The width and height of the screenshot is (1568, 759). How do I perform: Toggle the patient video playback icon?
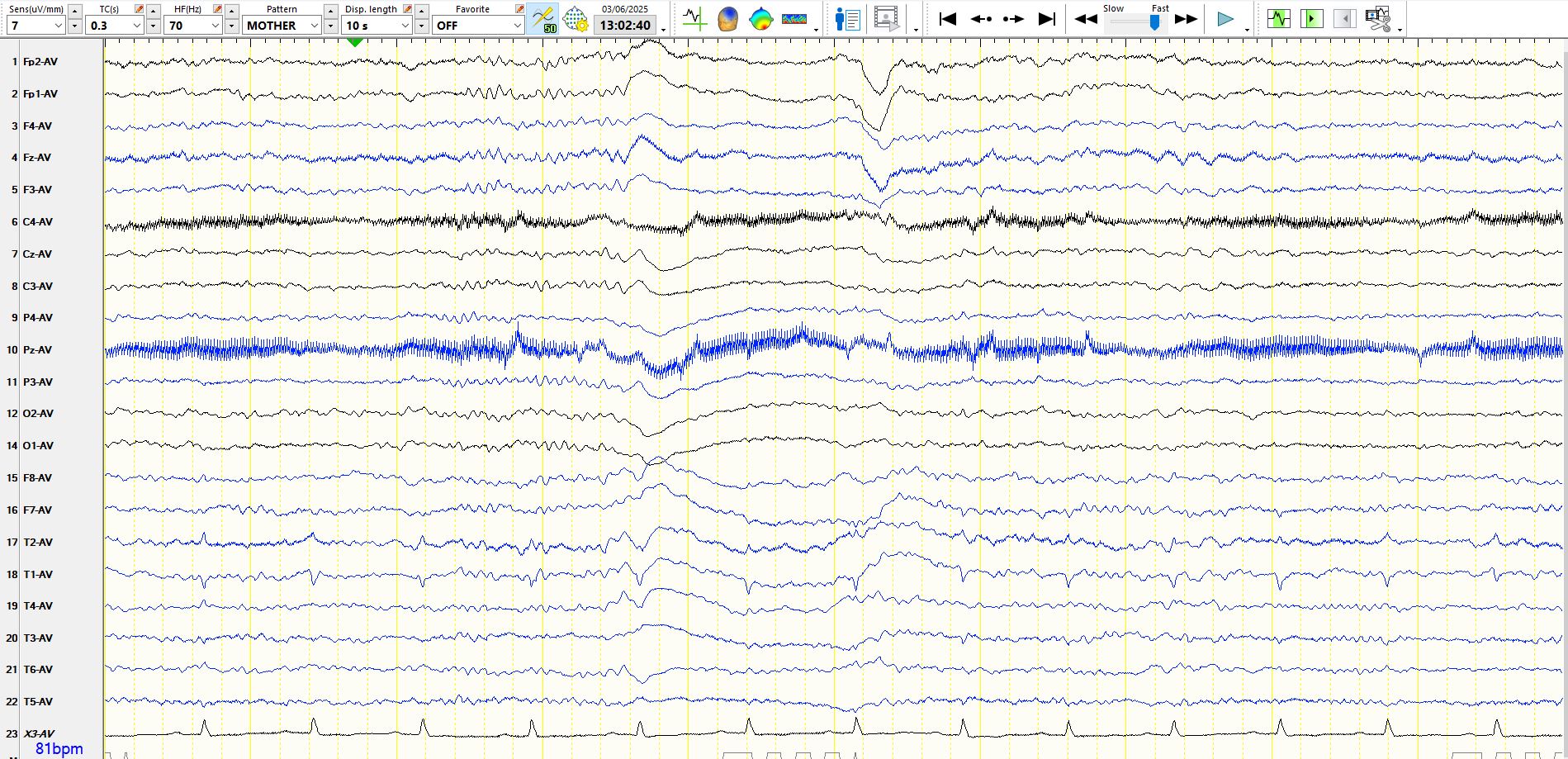pos(886,19)
